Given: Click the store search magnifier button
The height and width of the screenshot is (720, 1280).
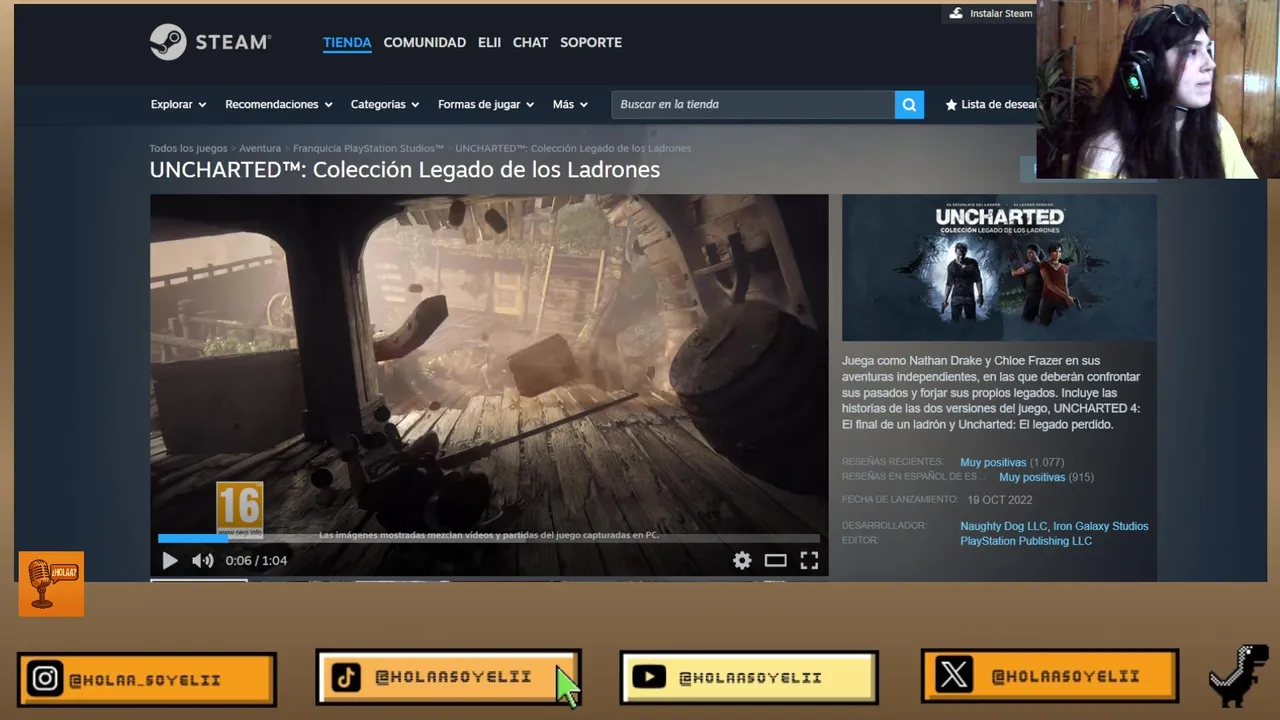Looking at the screenshot, I should [909, 104].
